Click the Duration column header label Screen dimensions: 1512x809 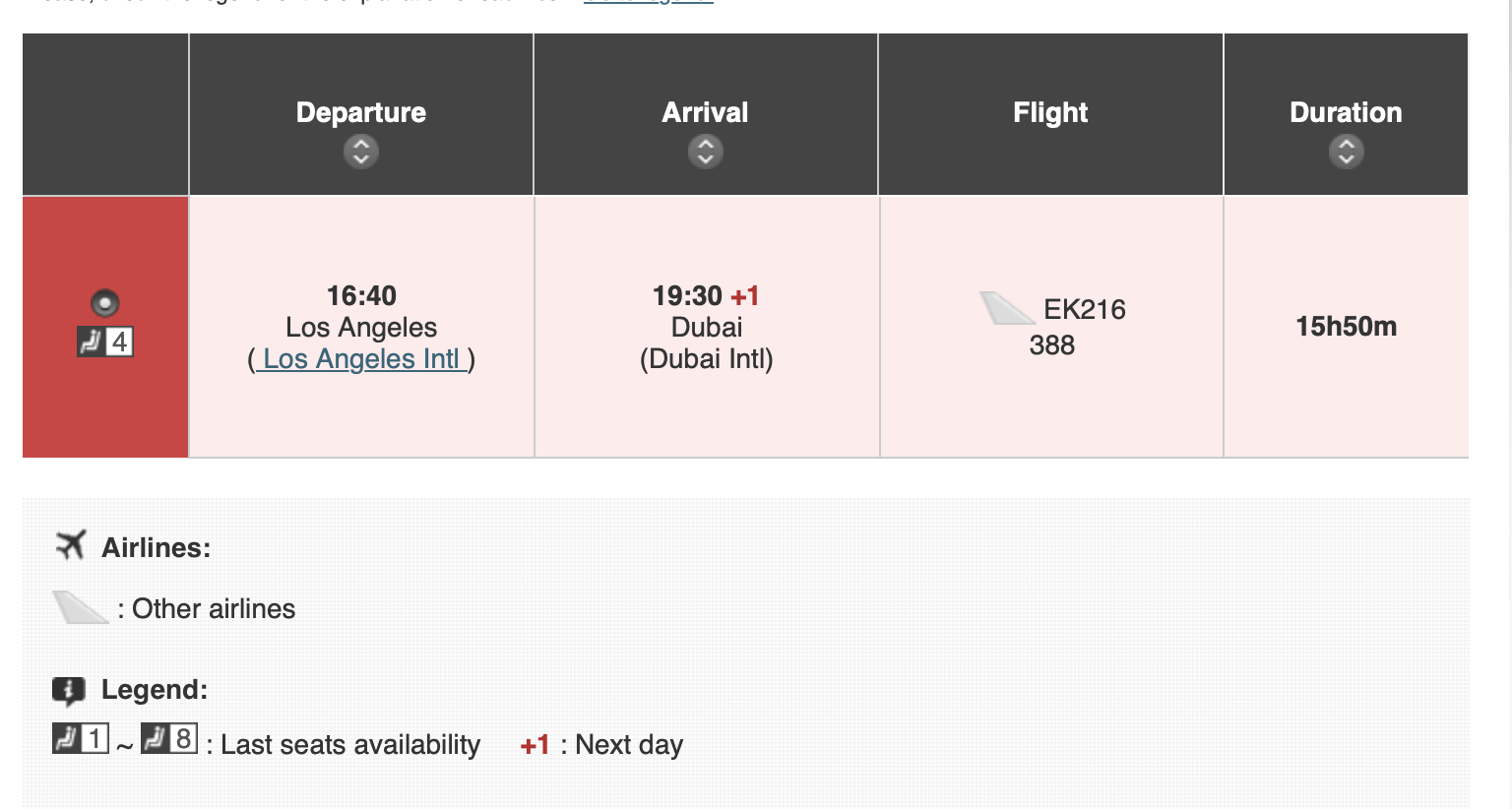click(1346, 112)
